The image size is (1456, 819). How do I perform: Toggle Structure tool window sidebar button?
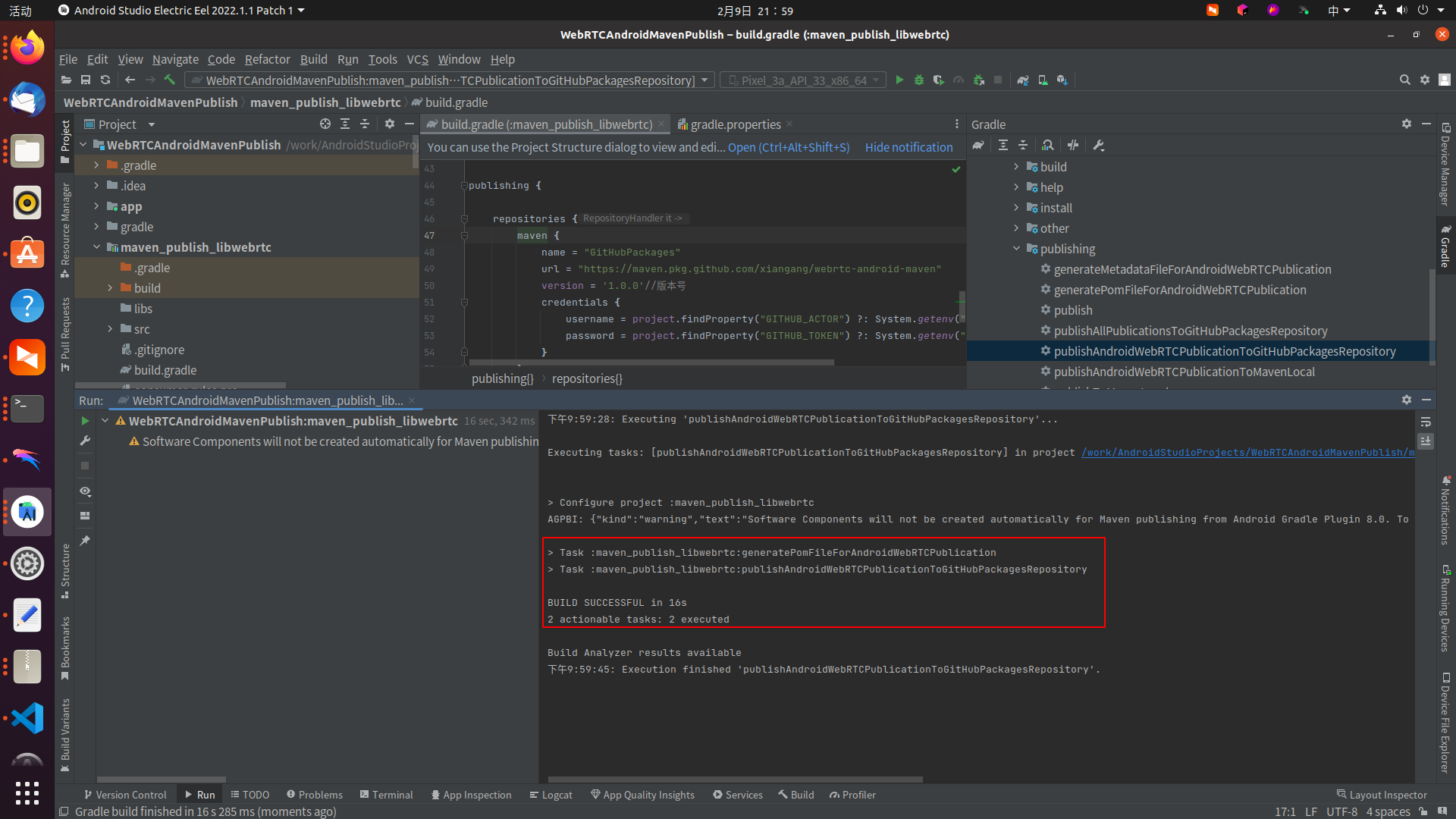pos(65,570)
